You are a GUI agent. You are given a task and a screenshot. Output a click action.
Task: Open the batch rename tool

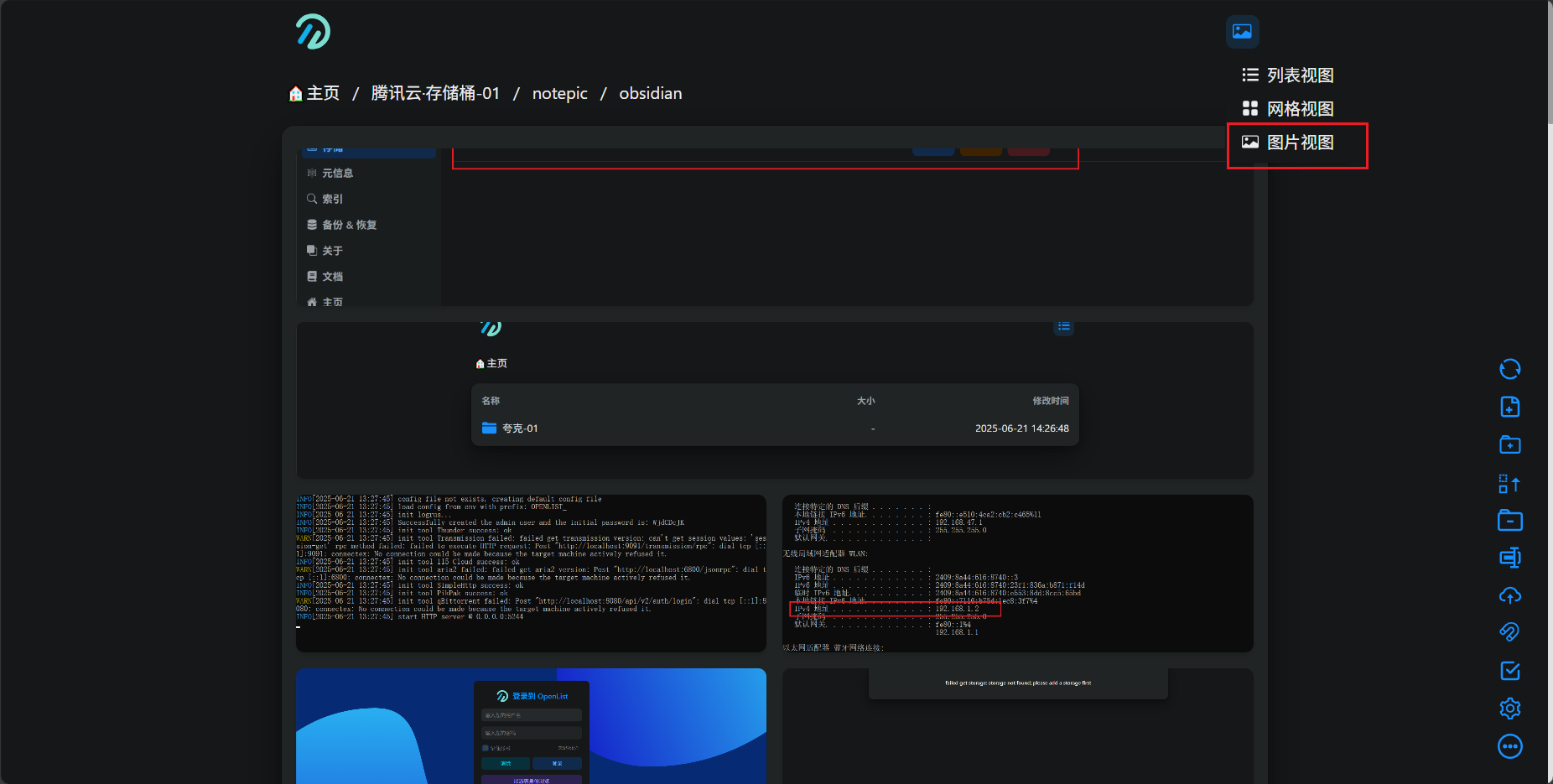1509,558
